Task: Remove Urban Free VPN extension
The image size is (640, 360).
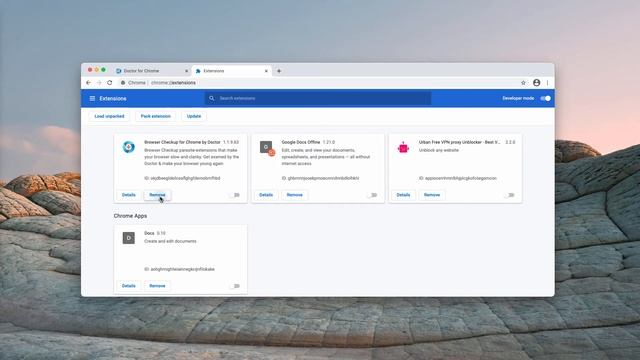Action: (432, 195)
